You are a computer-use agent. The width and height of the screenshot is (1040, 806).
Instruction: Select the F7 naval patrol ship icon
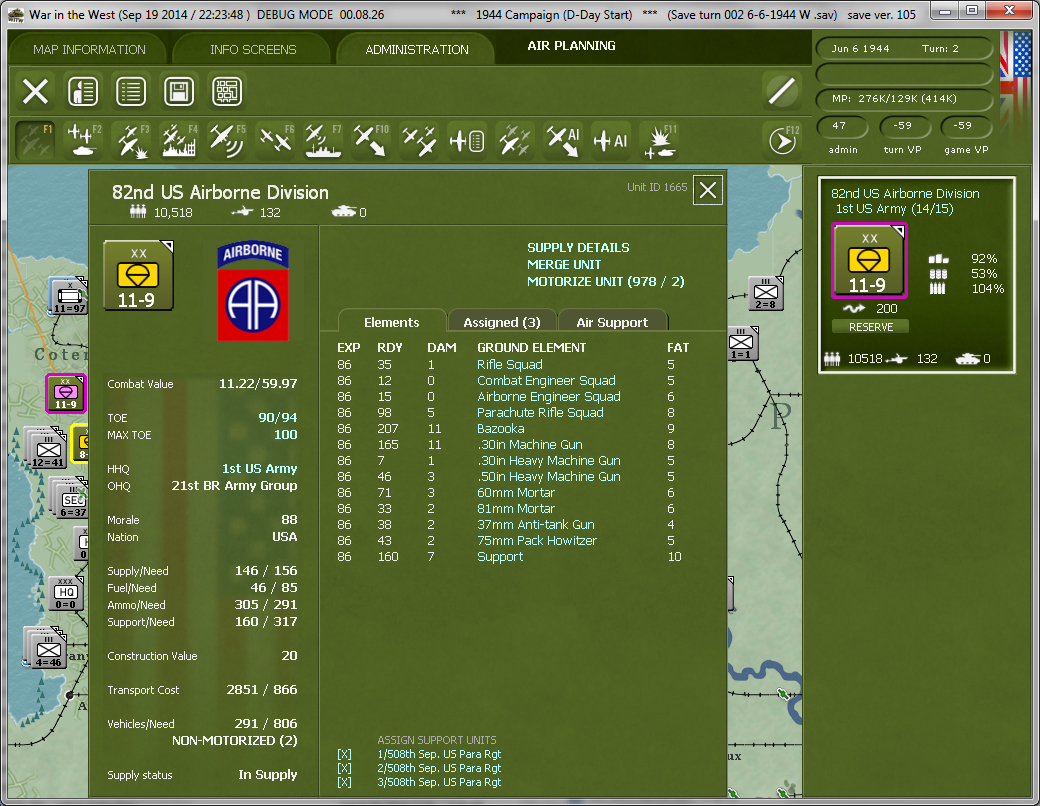(x=323, y=140)
